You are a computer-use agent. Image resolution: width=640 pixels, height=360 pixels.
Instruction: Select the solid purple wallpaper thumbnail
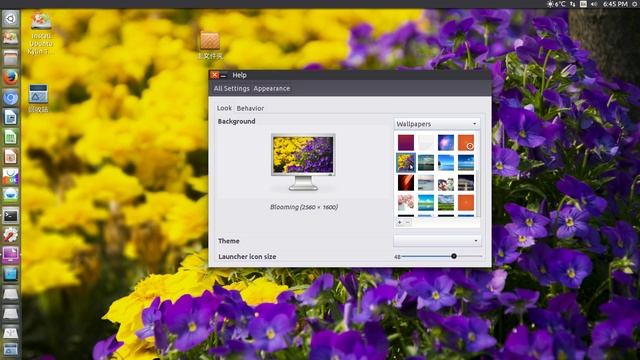pyautogui.click(x=406, y=142)
